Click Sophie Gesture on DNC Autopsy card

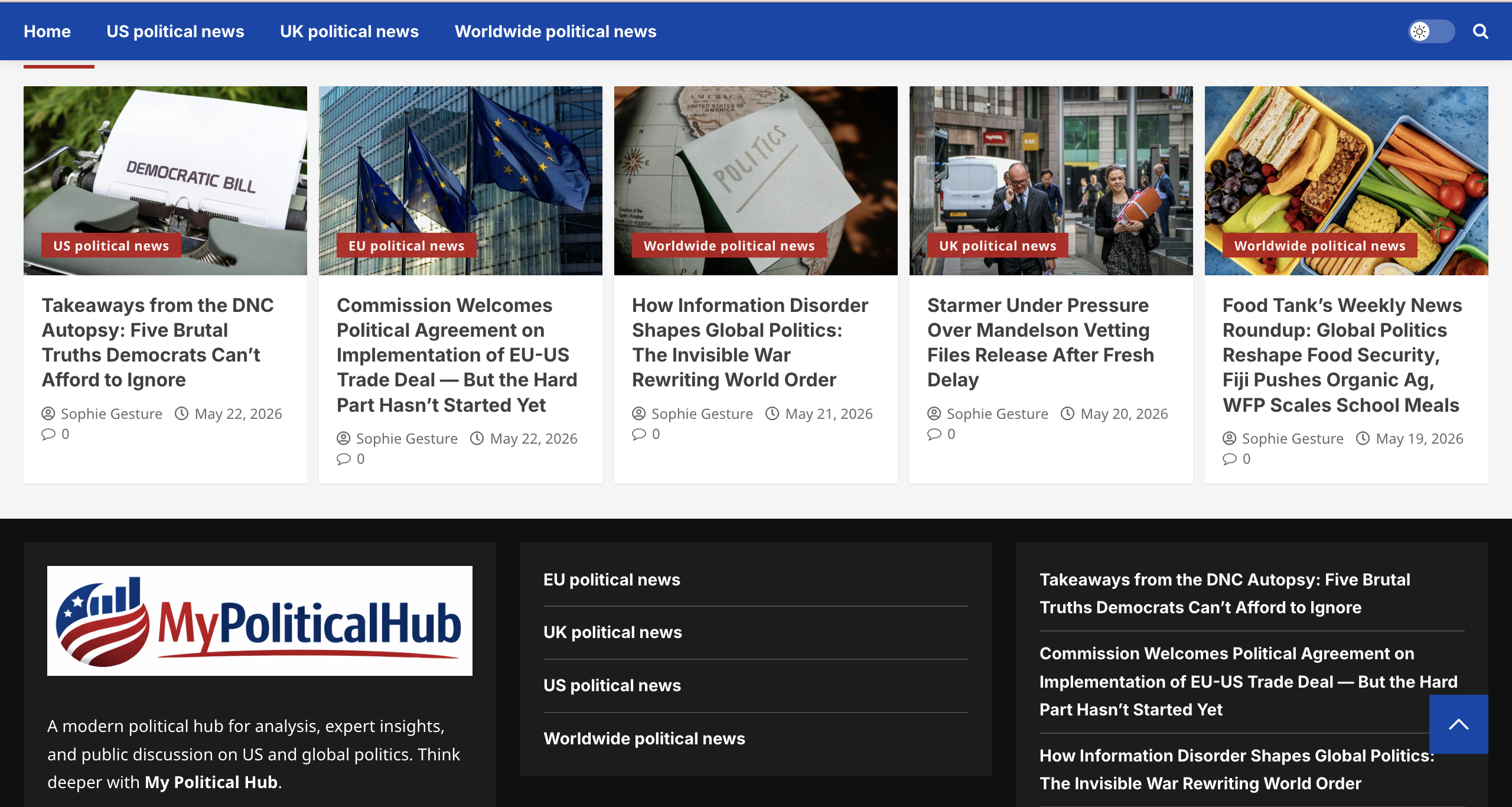click(x=112, y=414)
